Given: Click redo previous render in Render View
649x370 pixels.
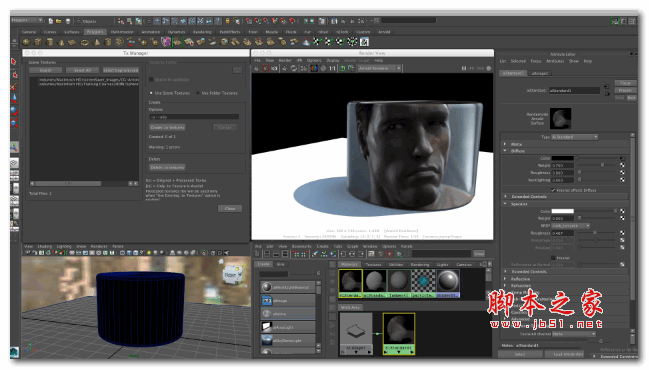Looking at the screenshot, I should pyautogui.click(x=257, y=68).
